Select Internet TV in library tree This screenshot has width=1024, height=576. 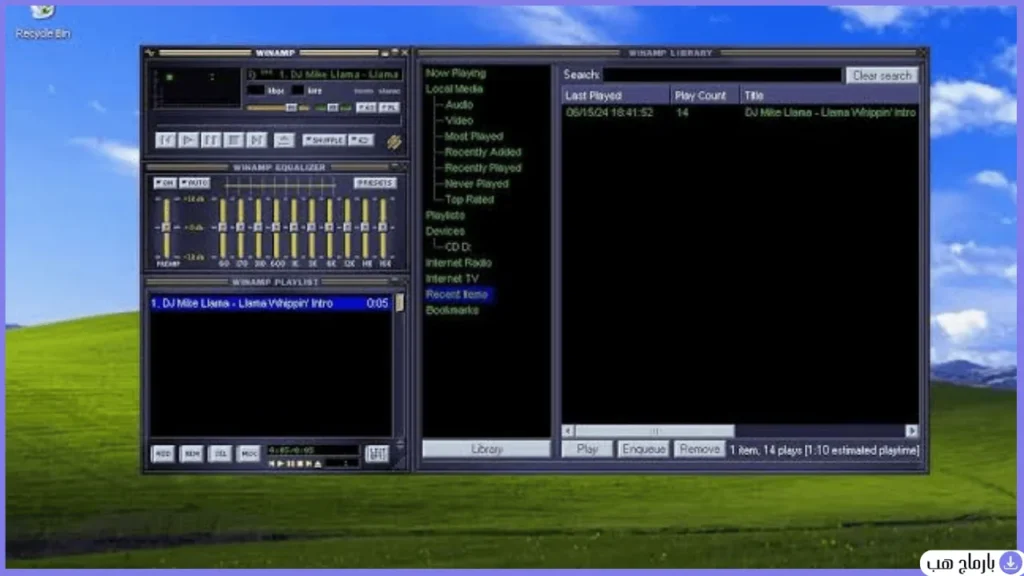click(x=452, y=278)
